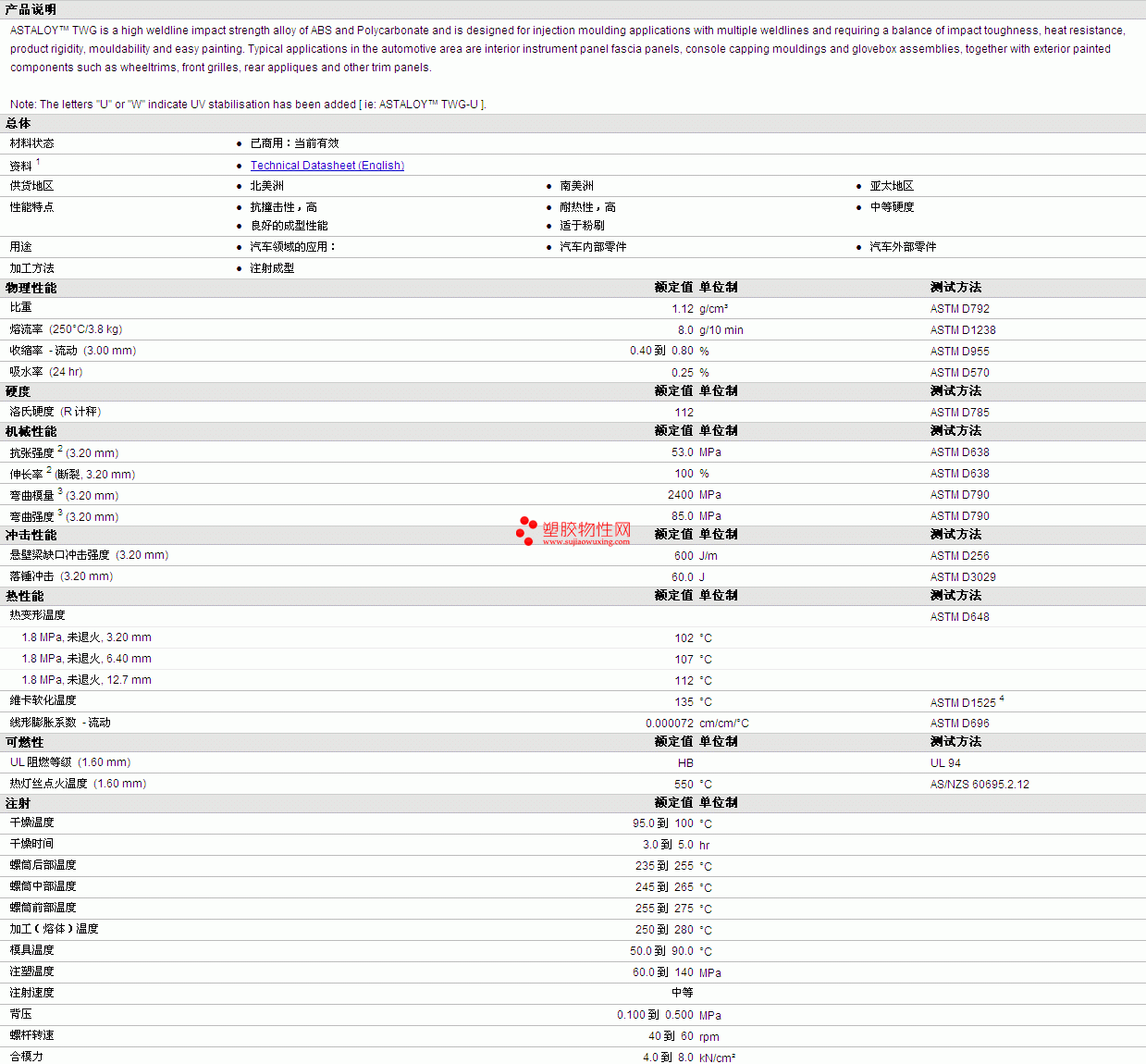The width and height of the screenshot is (1146, 1064).
Task: Select the 弯曲强度 value 85.0
Action: (683, 516)
